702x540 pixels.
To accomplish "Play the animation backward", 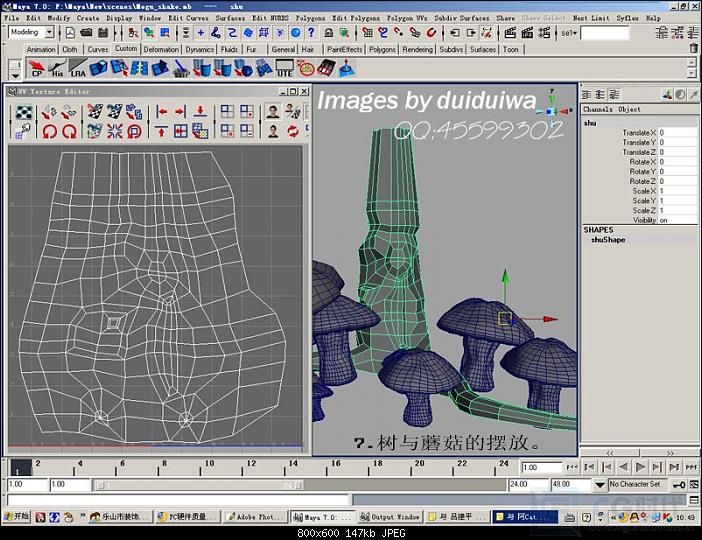I will point(624,467).
